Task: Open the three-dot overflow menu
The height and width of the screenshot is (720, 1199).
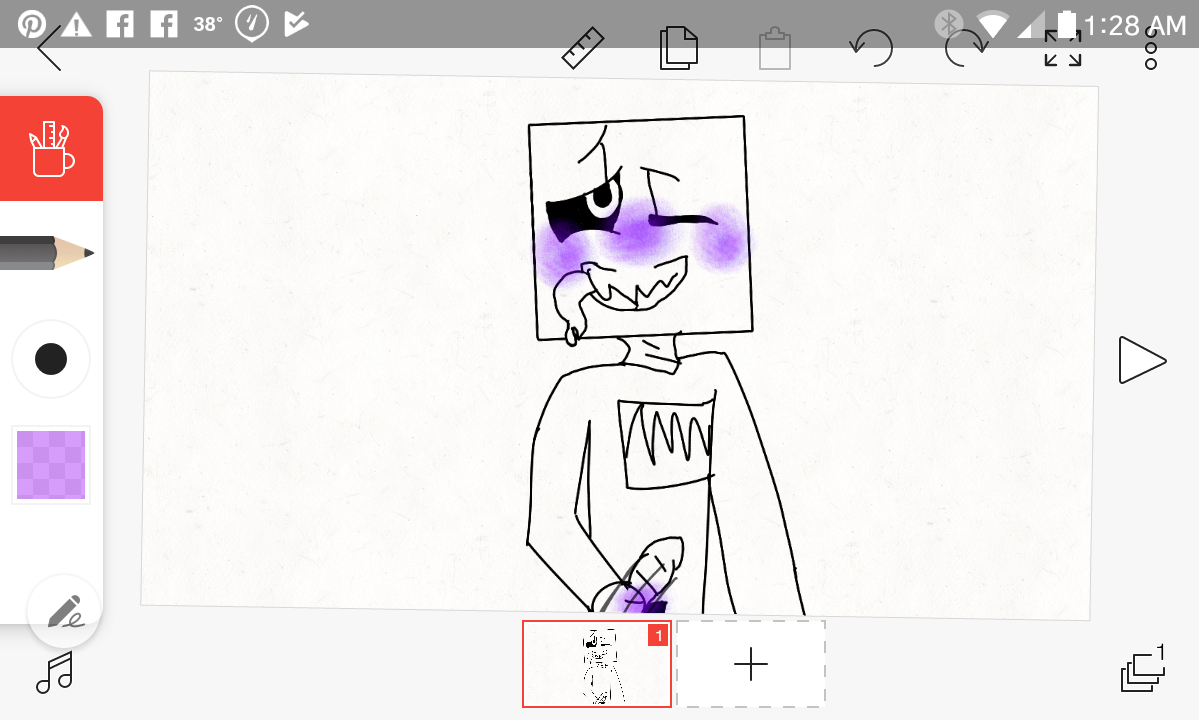Action: (1151, 48)
